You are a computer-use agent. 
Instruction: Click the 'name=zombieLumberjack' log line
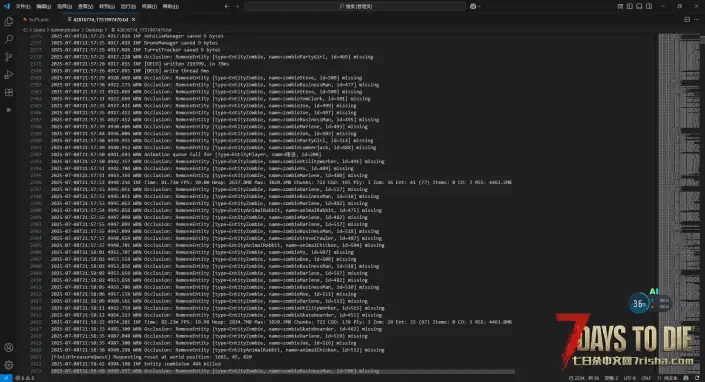[213, 147]
